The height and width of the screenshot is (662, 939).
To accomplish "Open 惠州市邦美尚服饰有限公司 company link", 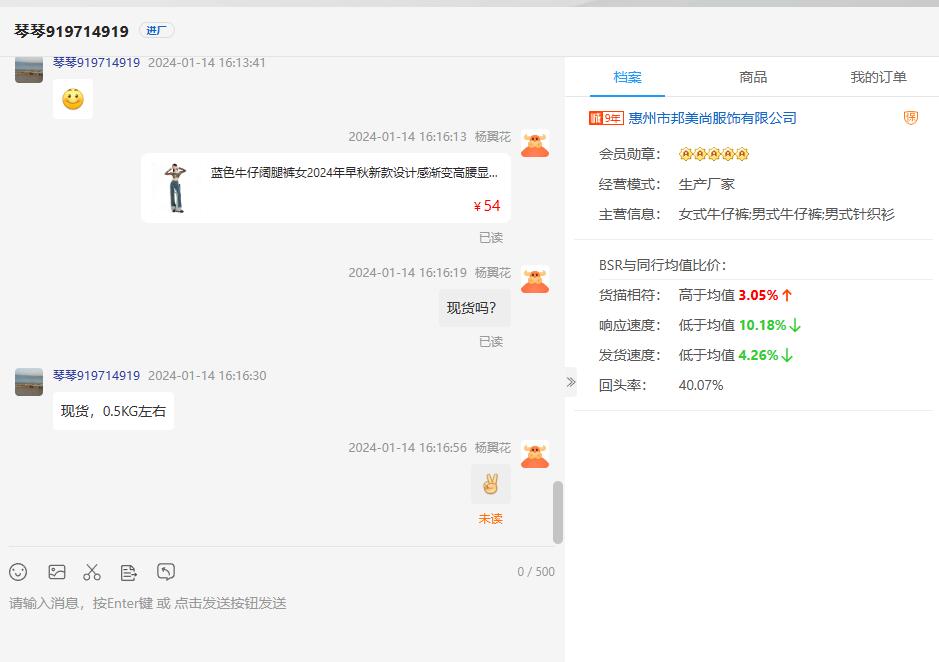I will click(x=712, y=118).
